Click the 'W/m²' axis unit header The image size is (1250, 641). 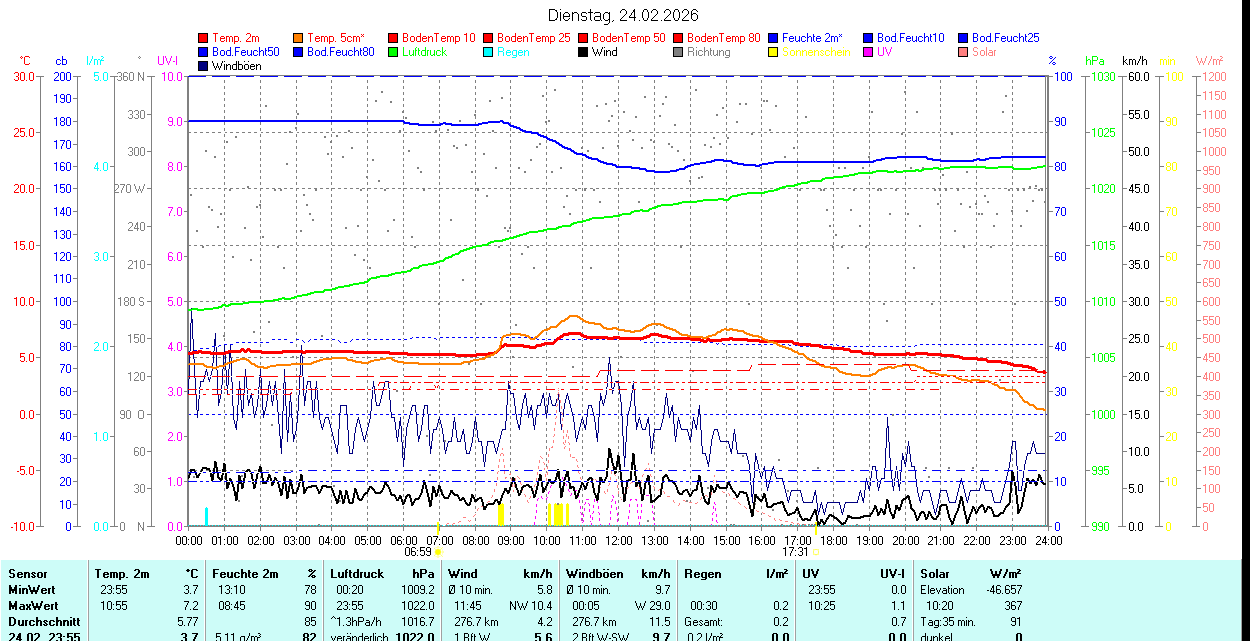[1211, 61]
